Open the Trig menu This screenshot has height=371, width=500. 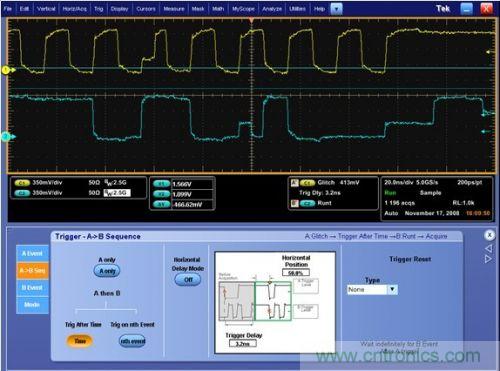tap(99, 9)
